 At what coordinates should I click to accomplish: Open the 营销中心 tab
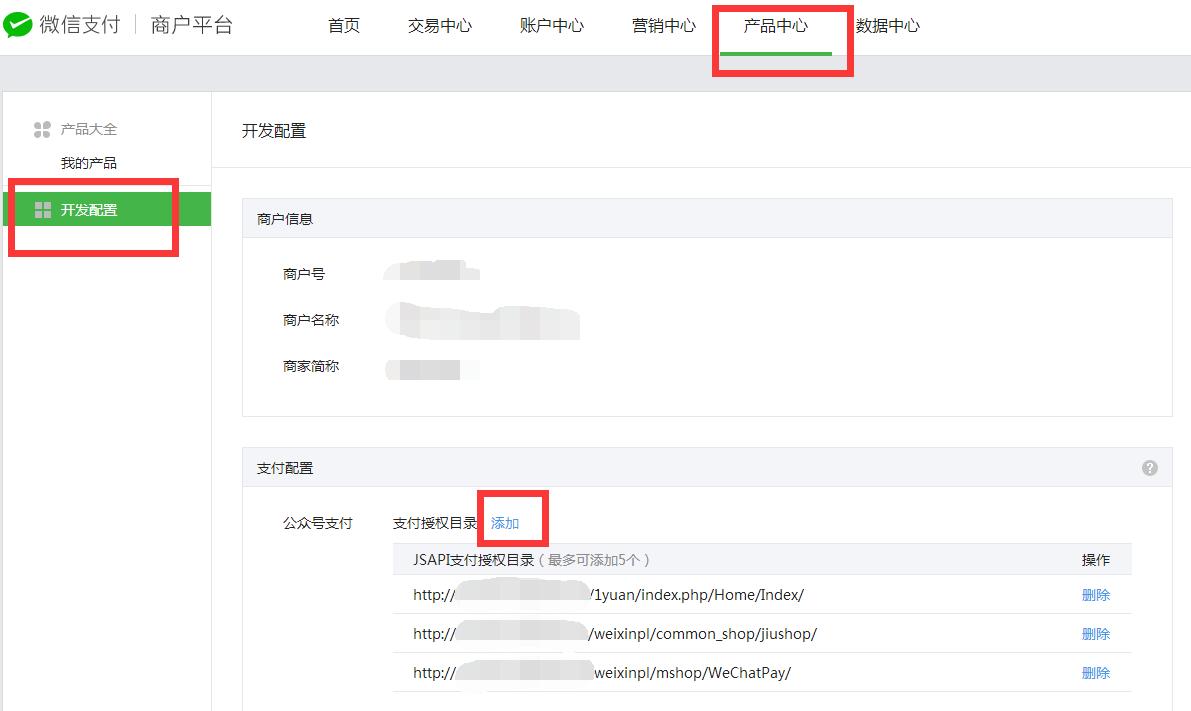pyautogui.click(x=663, y=26)
